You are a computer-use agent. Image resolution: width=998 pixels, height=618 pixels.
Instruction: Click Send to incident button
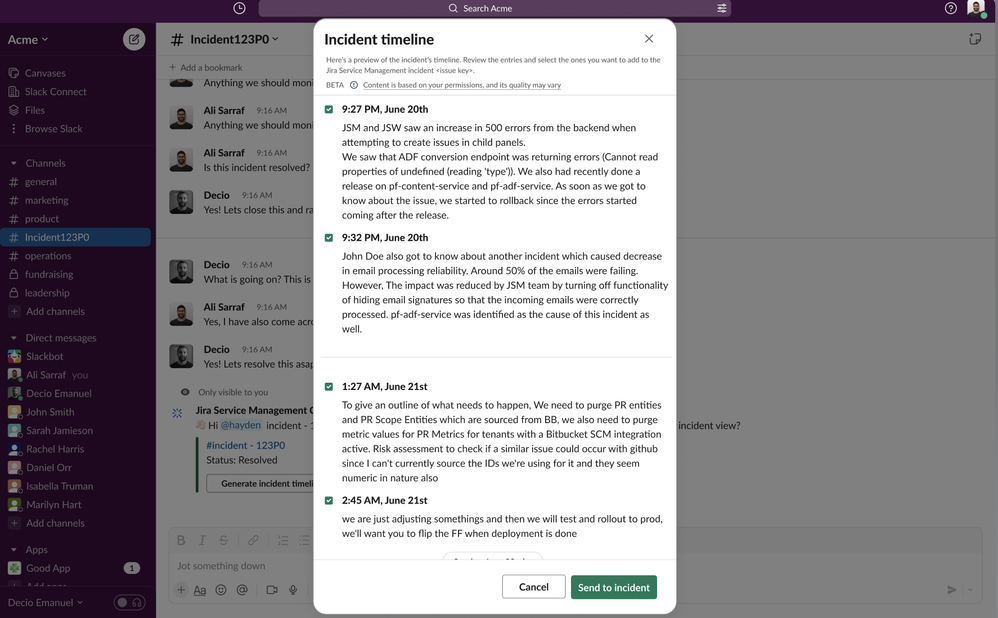tap(614, 587)
